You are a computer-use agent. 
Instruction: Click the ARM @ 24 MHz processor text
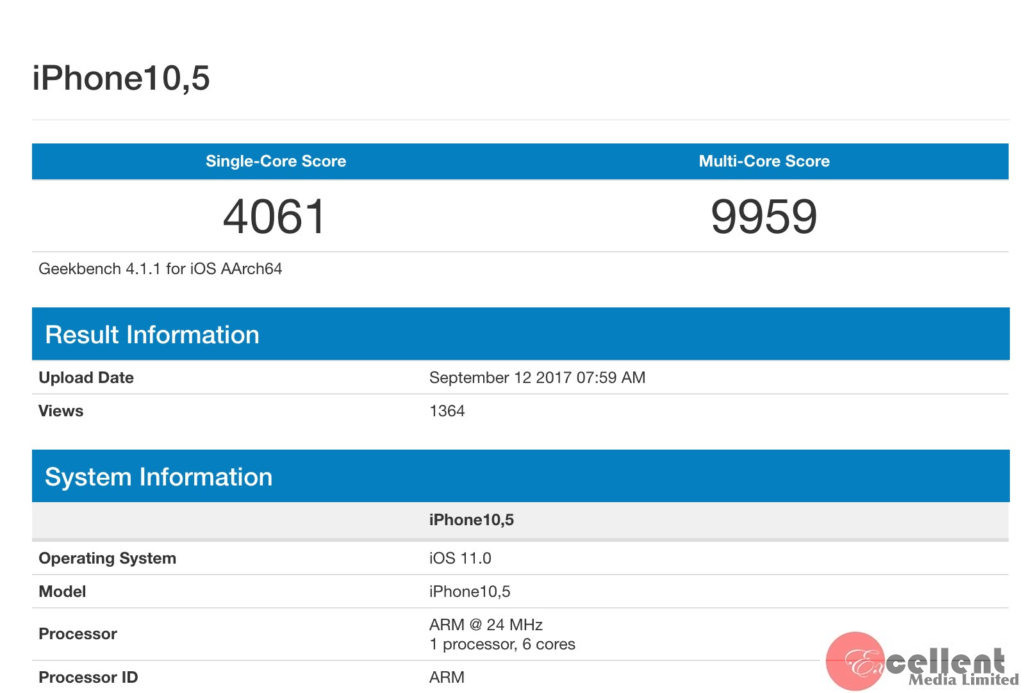486,625
